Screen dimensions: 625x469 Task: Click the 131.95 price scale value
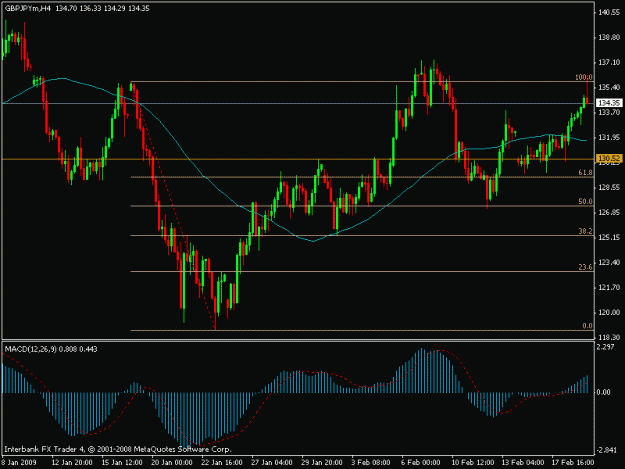(609, 137)
